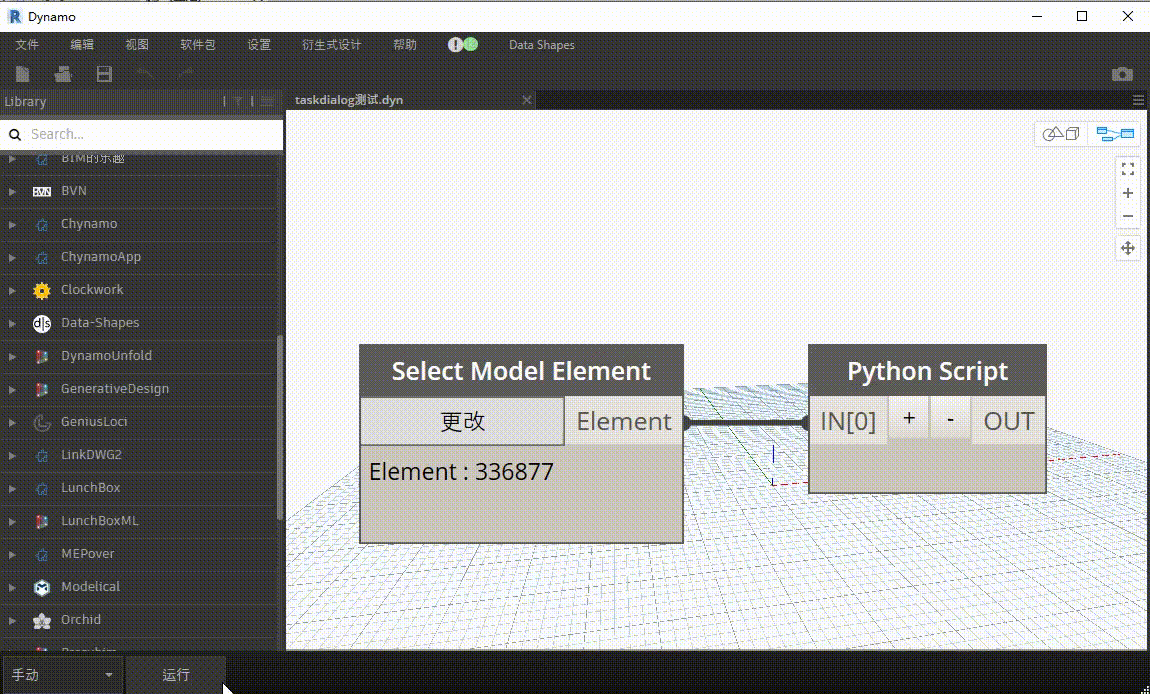Export workspace image with camera icon
The width and height of the screenshot is (1150, 694).
[x=1122, y=74]
